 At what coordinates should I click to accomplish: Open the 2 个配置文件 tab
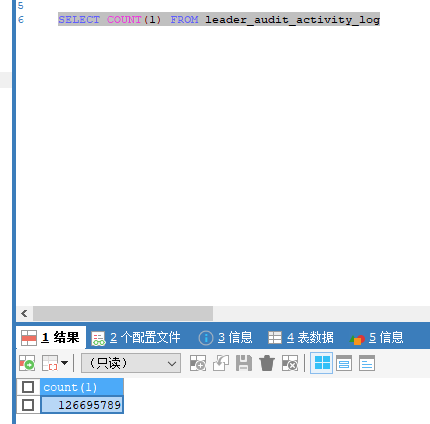pos(136,338)
